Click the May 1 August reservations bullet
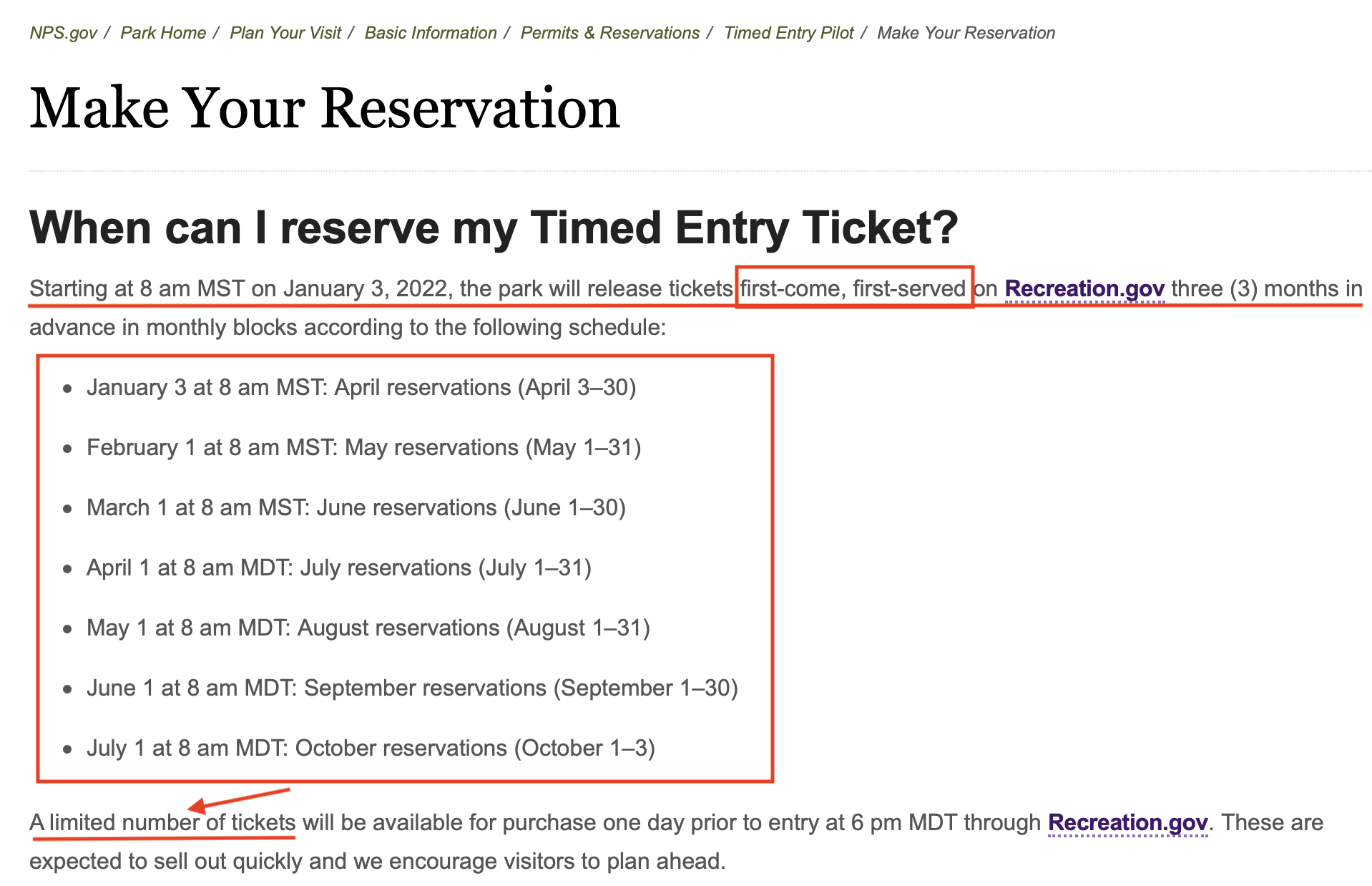Screen dimensions: 1372x886 tap(368, 628)
